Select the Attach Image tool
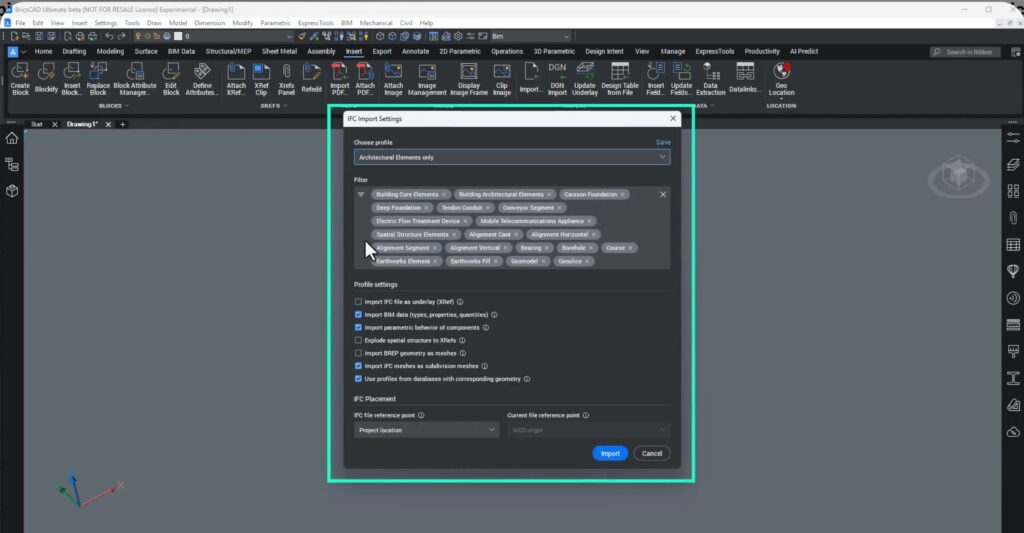 (x=393, y=78)
